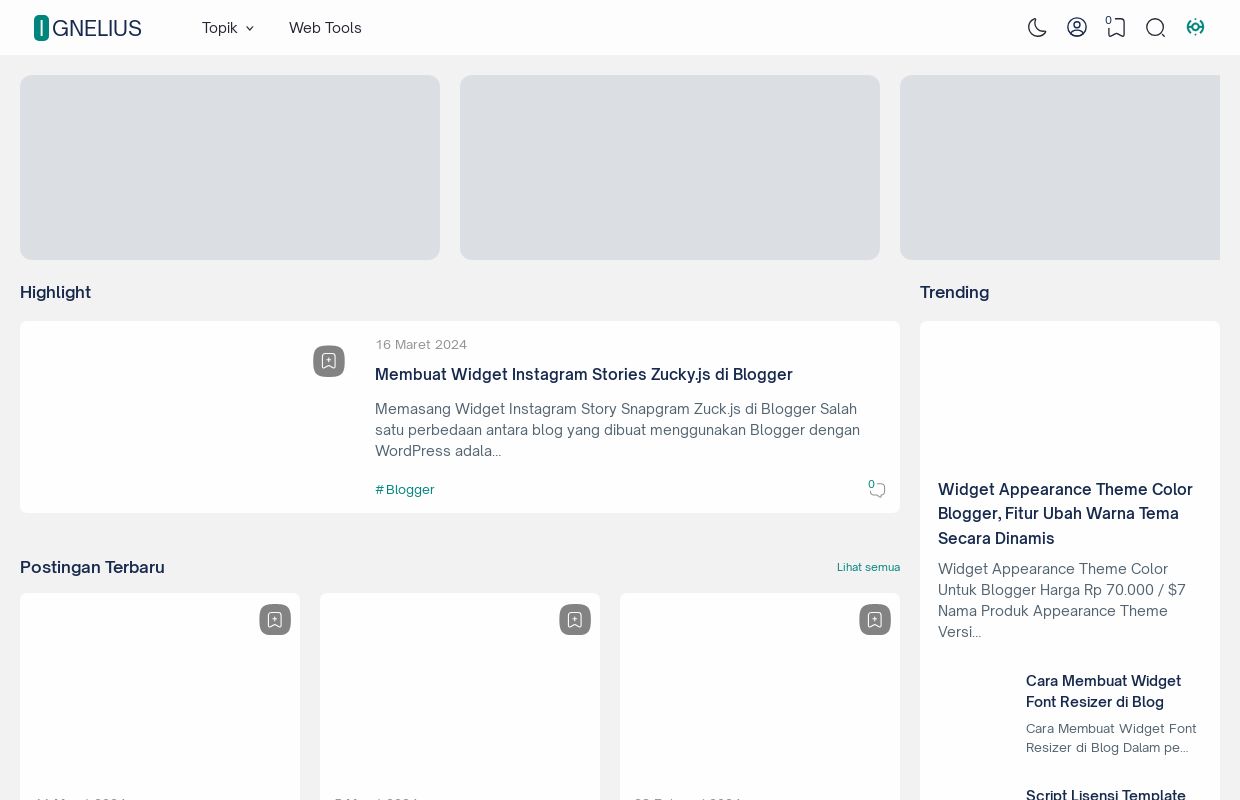Click the Trending section heading

(x=954, y=292)
